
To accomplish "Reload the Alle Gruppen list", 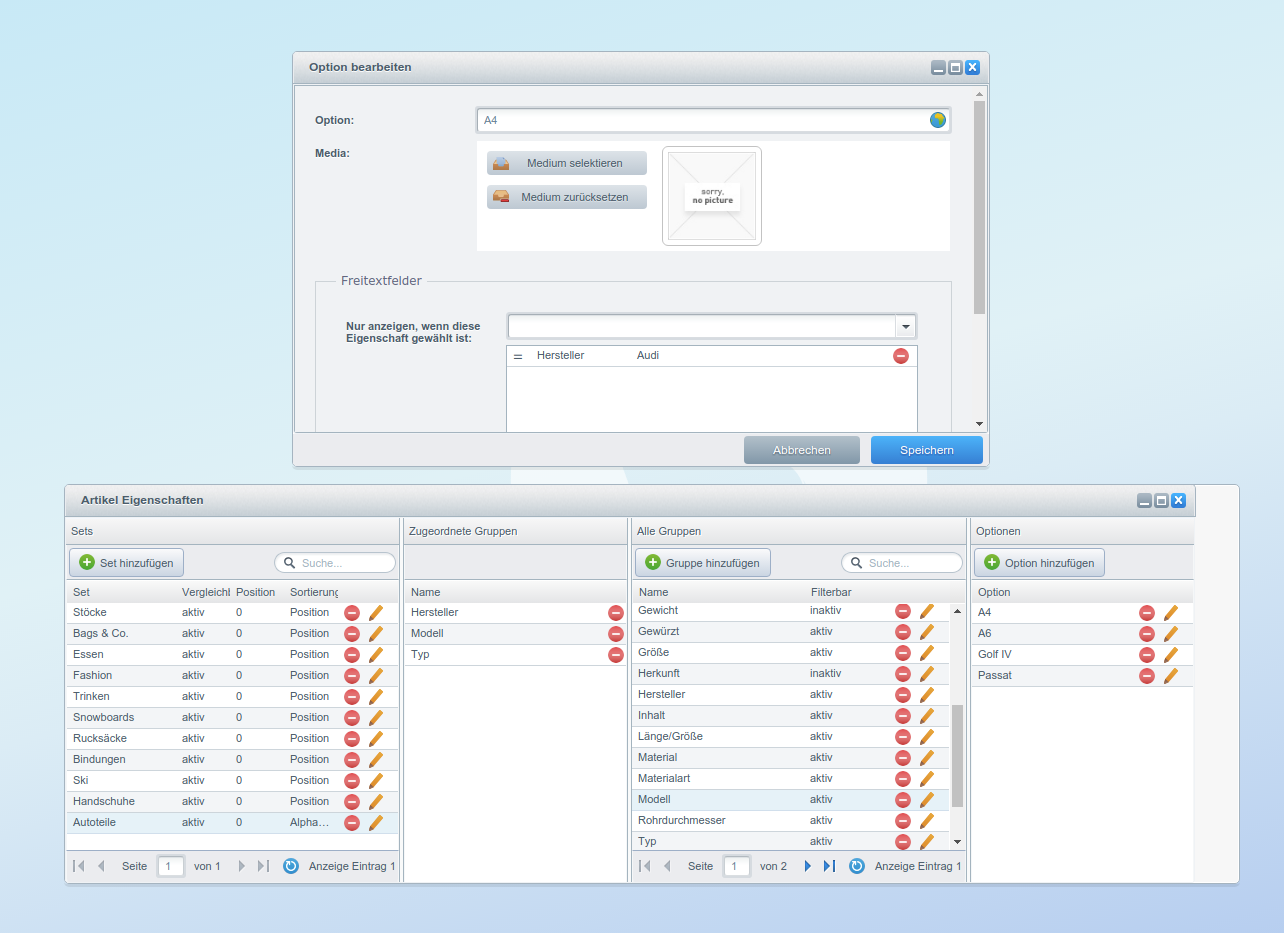I will point(857,866).
